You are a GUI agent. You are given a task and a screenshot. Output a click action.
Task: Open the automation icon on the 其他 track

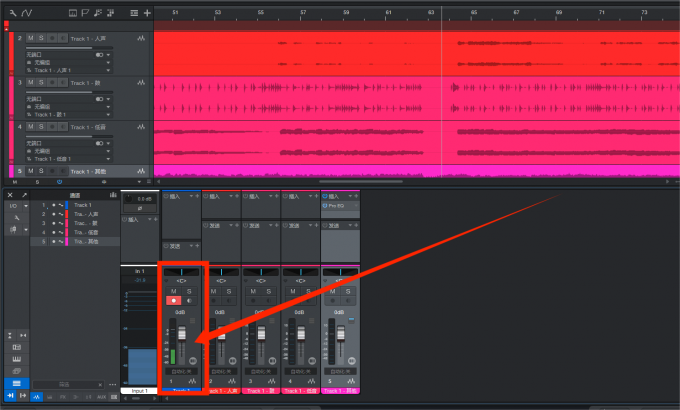141,171
